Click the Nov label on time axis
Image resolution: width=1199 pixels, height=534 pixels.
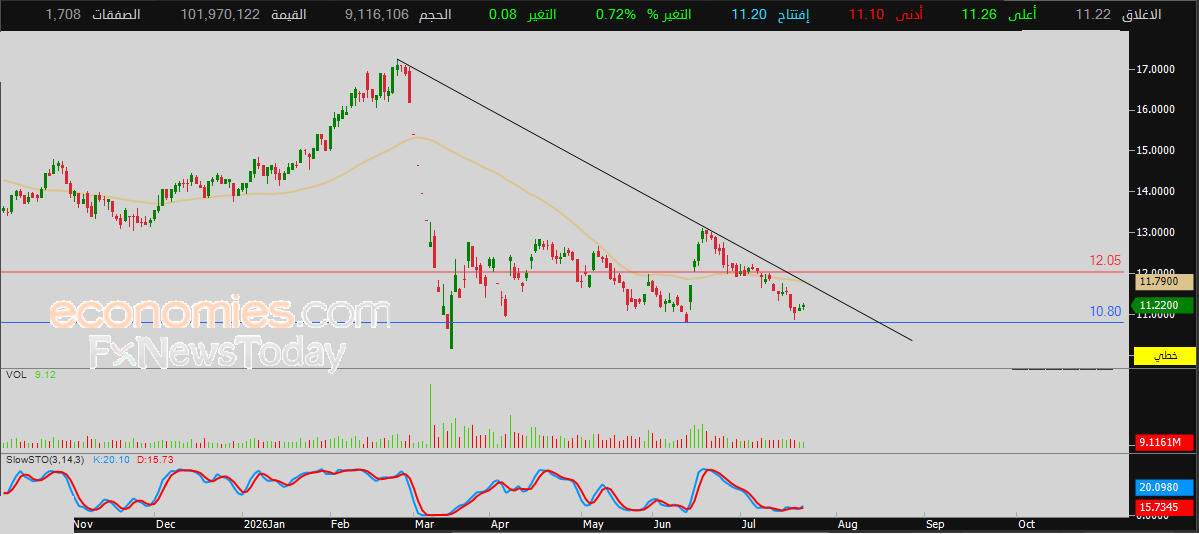tap(83, 526)
